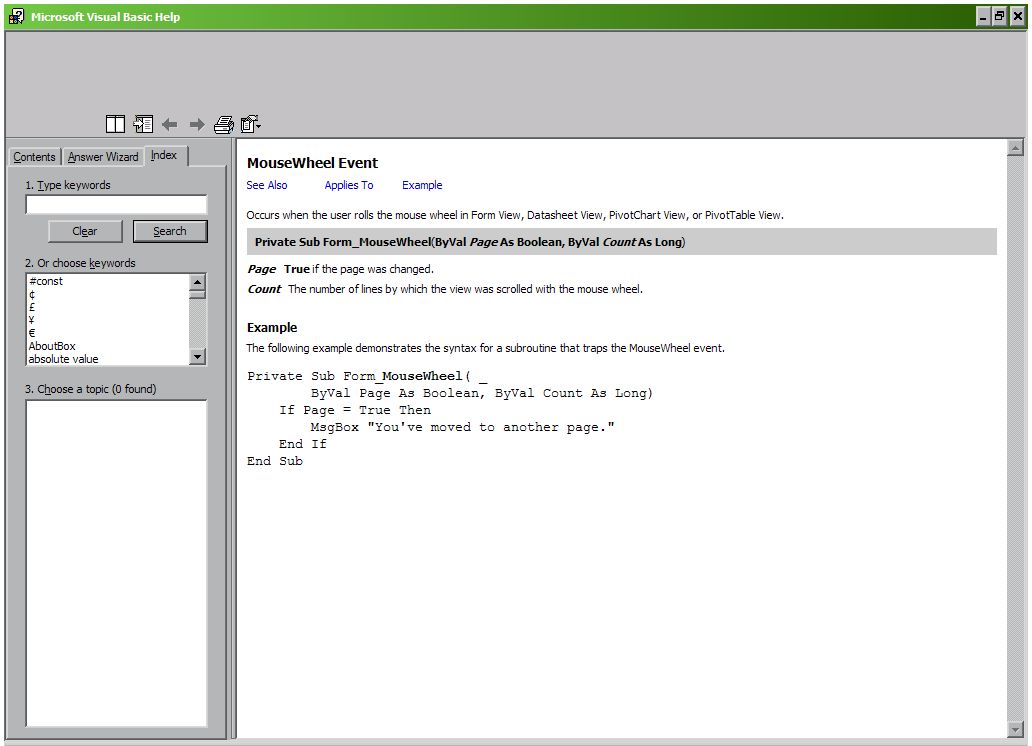Print the topic using printer icon
Image resolution: width=1032 pixels, height=746 pixels.
click(224, 124)
